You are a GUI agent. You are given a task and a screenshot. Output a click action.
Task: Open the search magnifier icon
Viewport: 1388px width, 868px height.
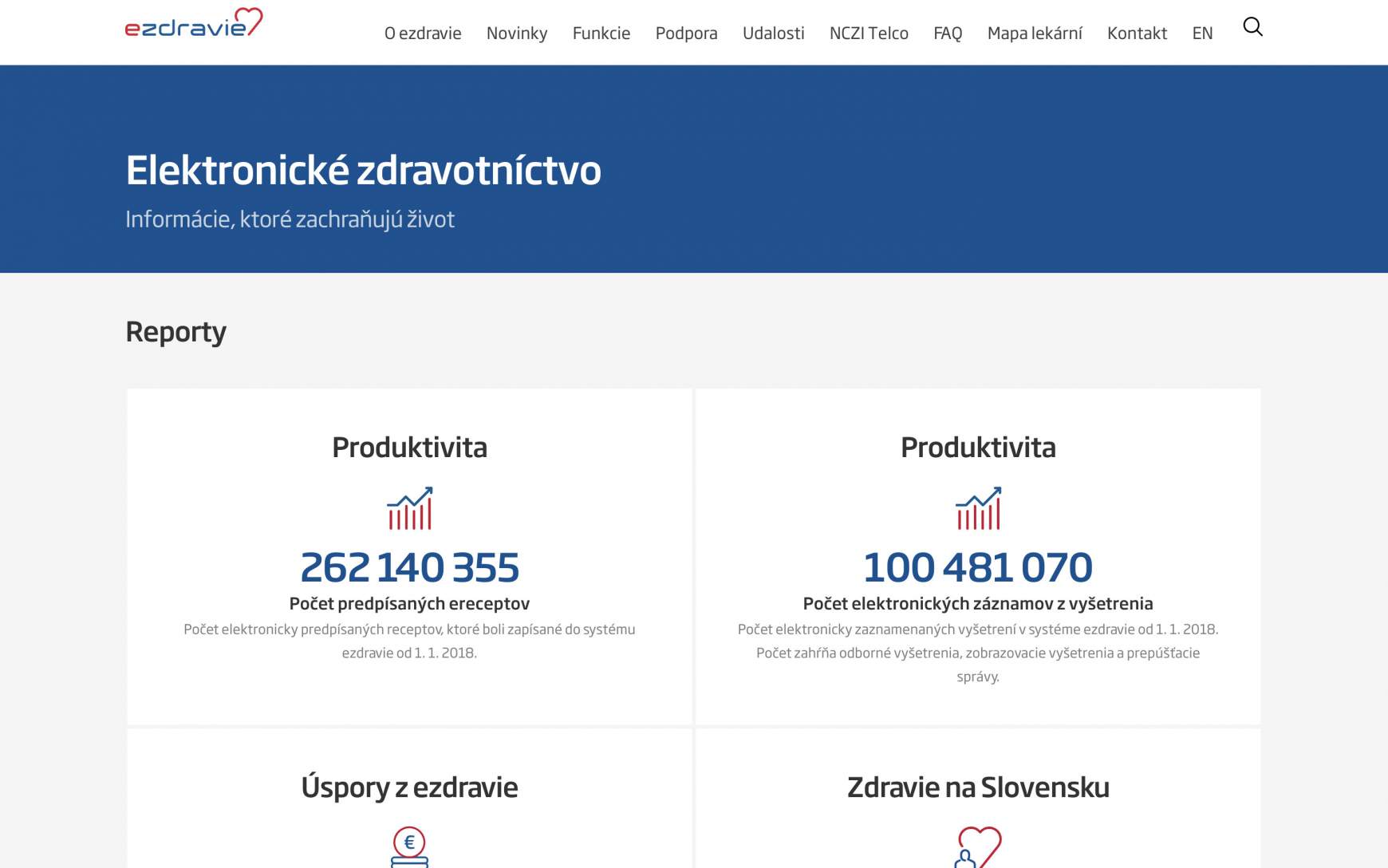(1252, 27)
